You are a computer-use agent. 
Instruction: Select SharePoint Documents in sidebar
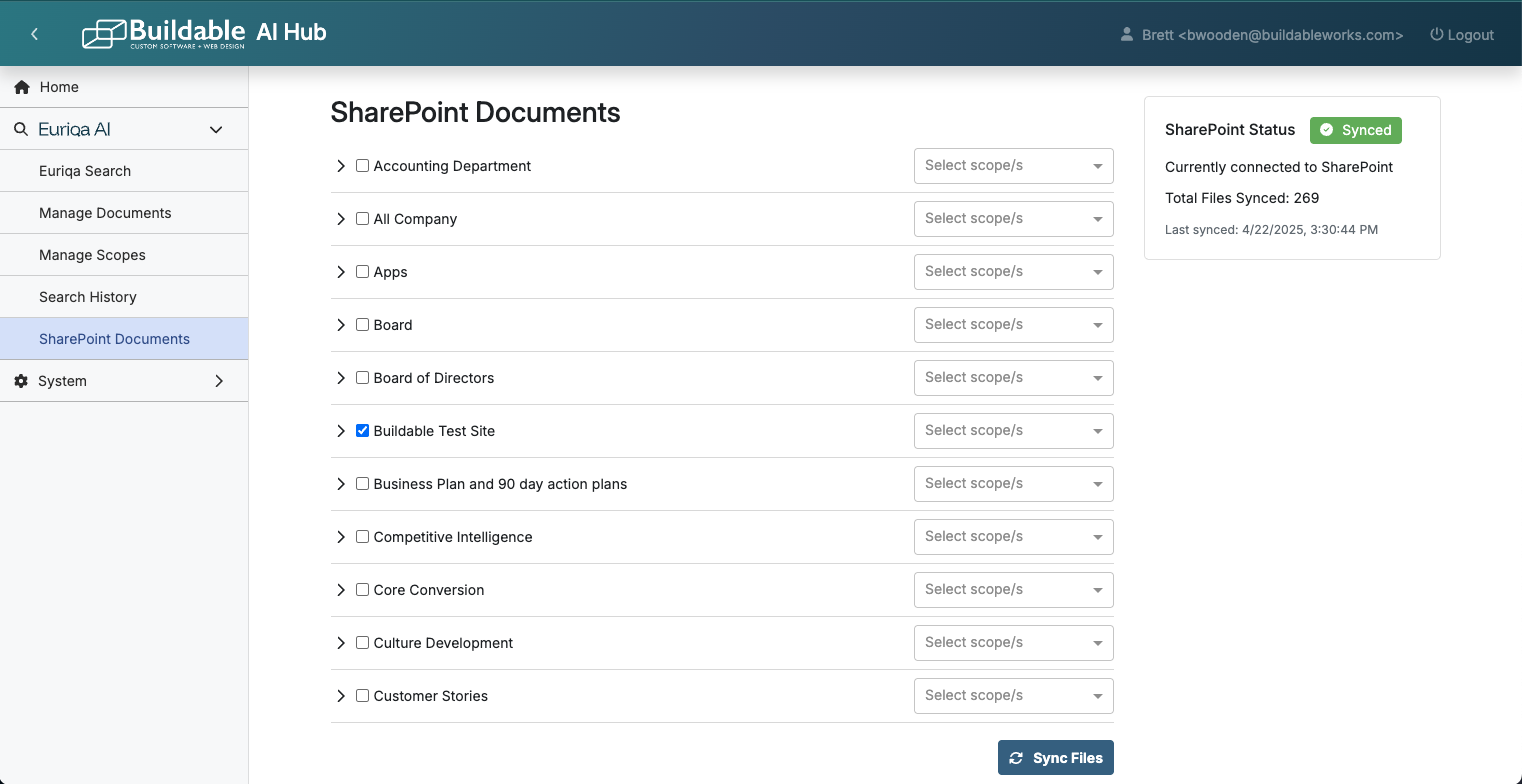(124, 339)
